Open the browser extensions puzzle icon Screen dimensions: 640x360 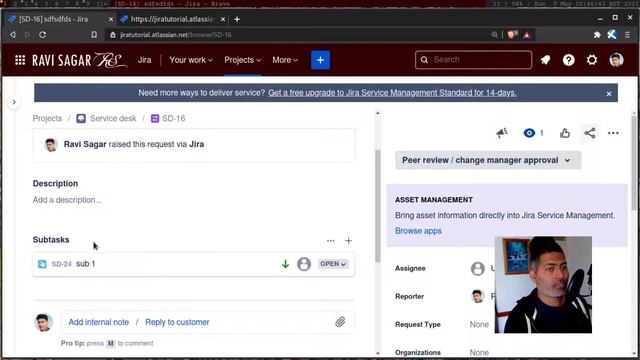click(x=597, y=35)
